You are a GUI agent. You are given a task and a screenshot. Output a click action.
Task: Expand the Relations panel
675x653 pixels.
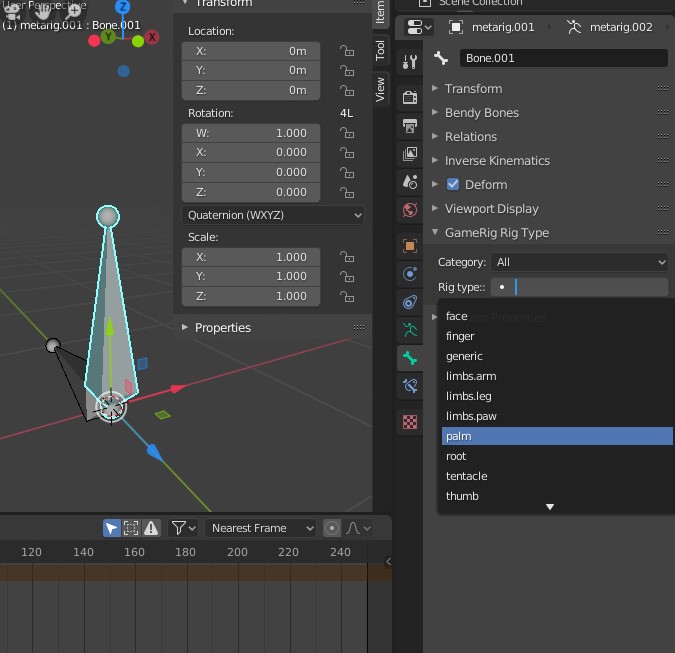point(471,136)
